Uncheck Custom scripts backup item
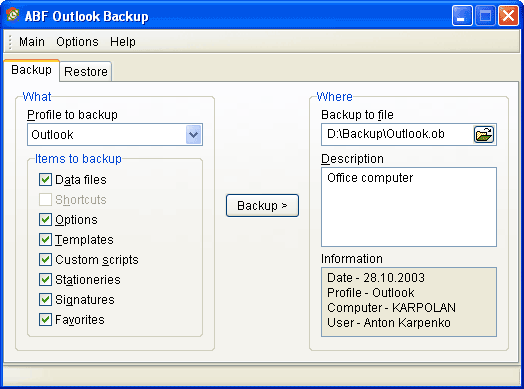 45,260
